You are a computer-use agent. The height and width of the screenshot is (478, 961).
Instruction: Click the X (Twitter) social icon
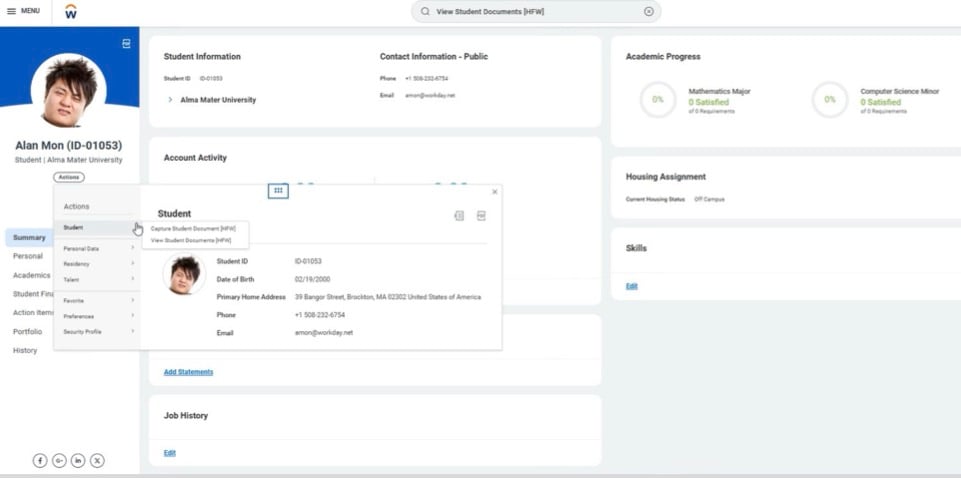97,461
